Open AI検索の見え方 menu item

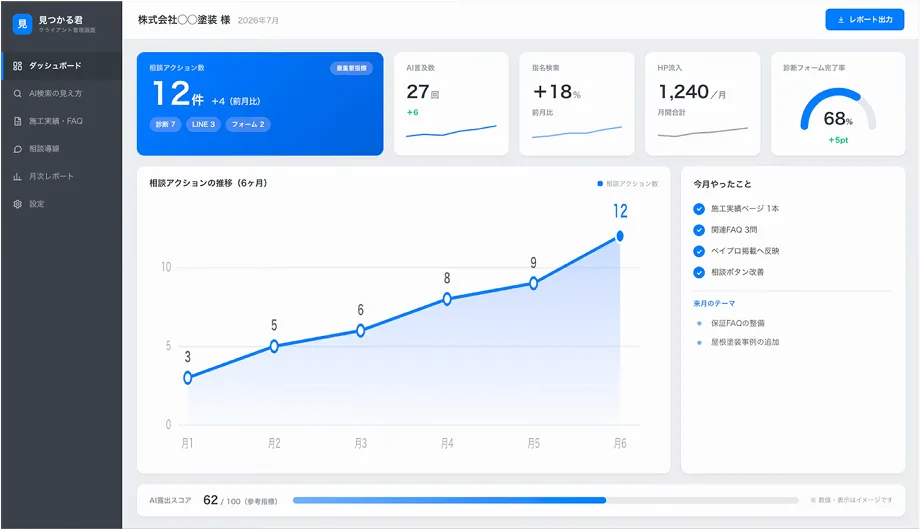tap(62, 93)
